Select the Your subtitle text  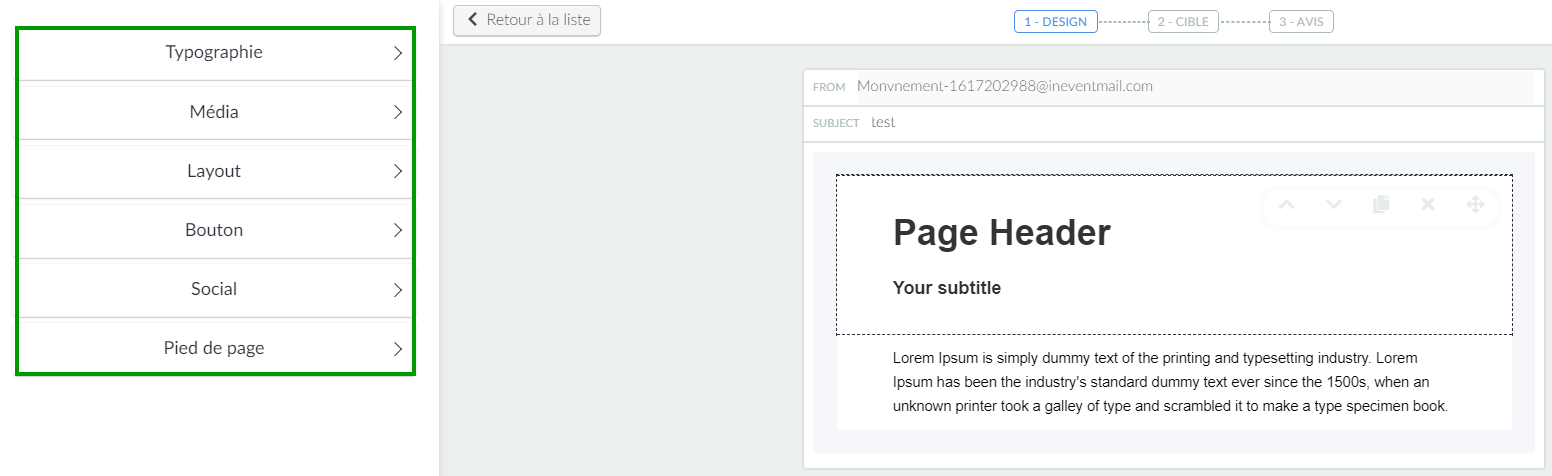pos(946,288)
